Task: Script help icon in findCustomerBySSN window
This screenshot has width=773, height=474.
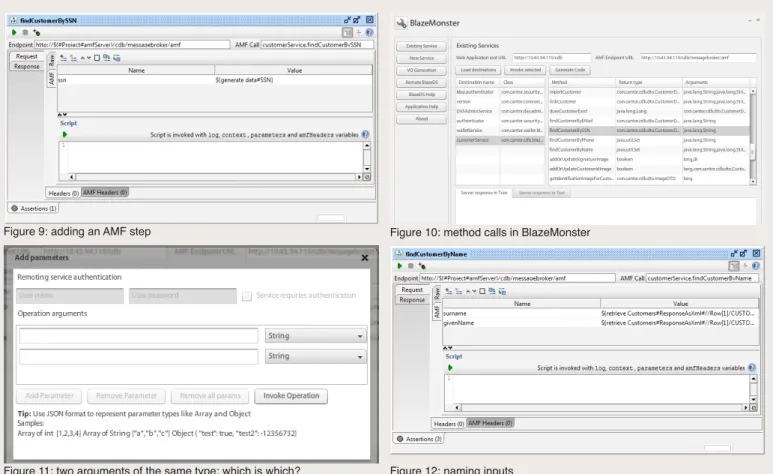Action: click(x=365, y=134)
